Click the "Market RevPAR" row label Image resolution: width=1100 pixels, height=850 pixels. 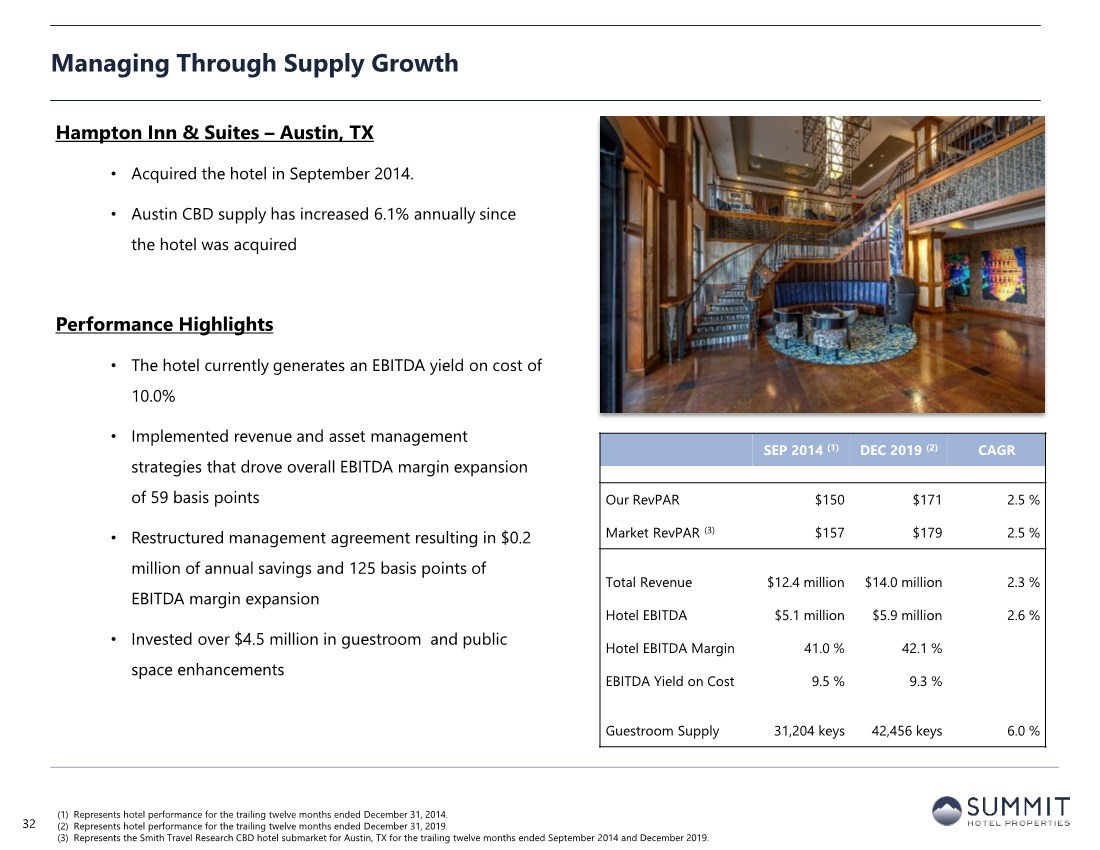point(660,533)
